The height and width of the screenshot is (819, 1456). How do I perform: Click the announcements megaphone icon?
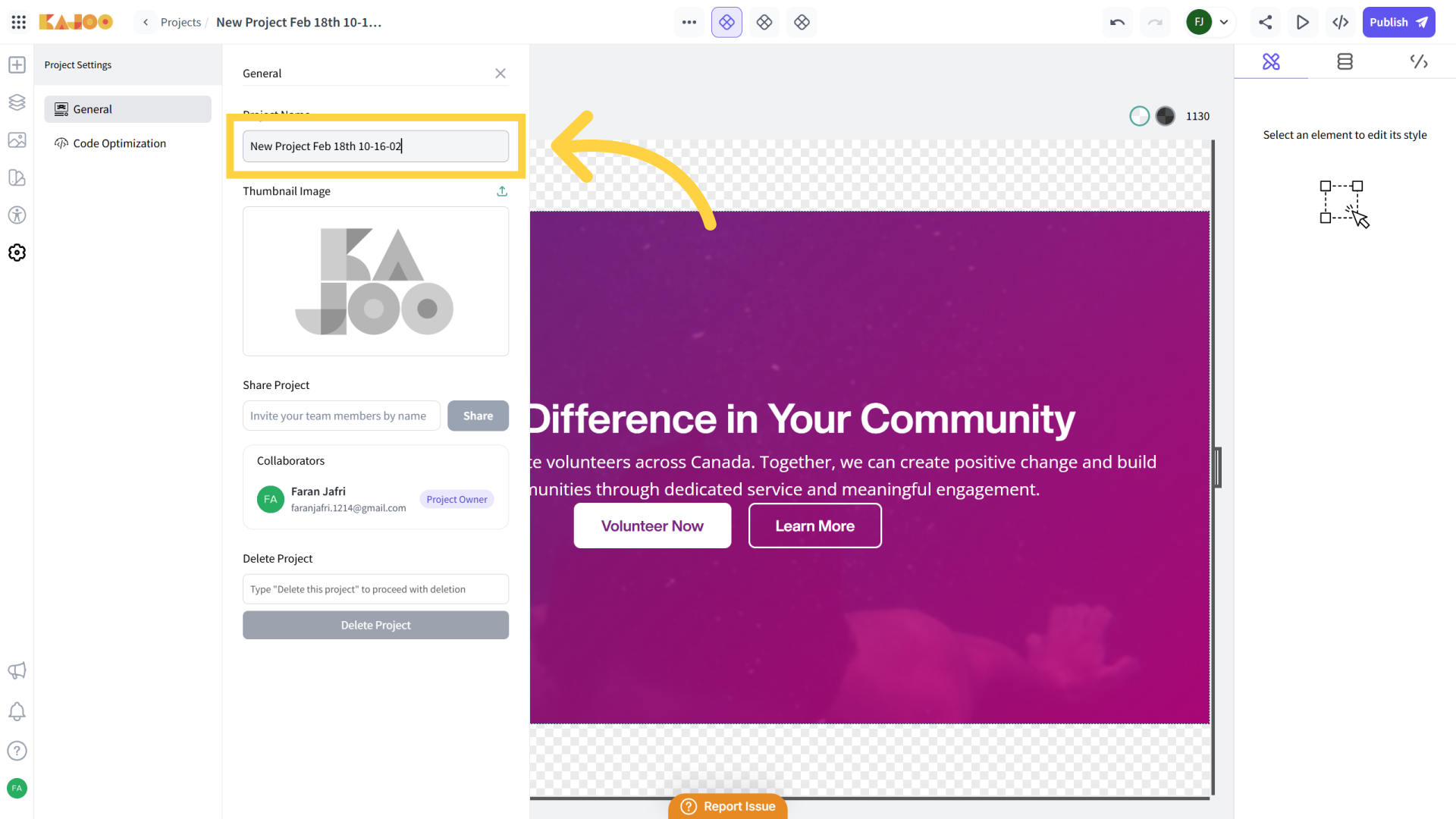click(x=17, y=670)
